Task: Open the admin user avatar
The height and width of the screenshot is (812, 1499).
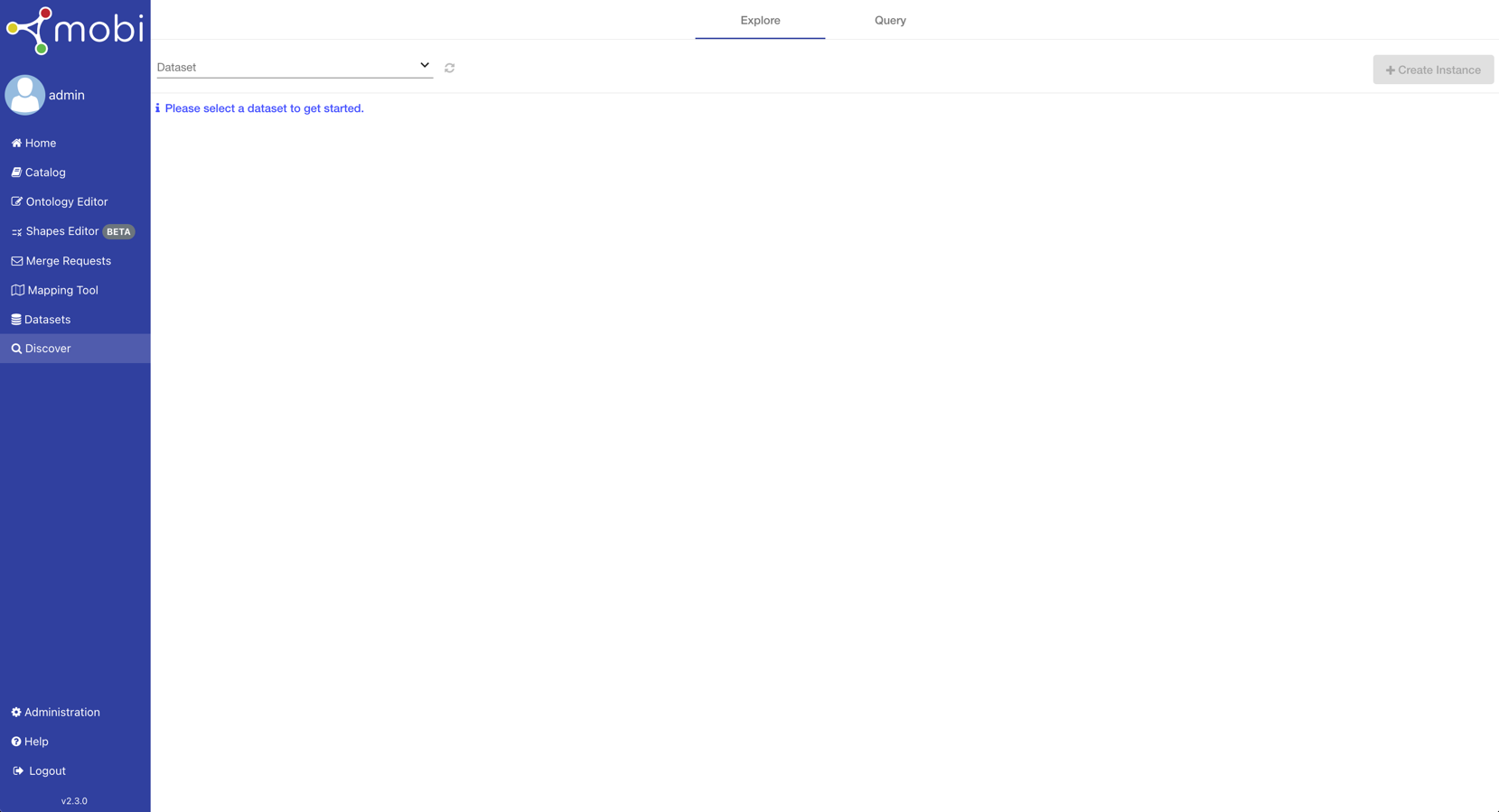Action: point(24,95)
